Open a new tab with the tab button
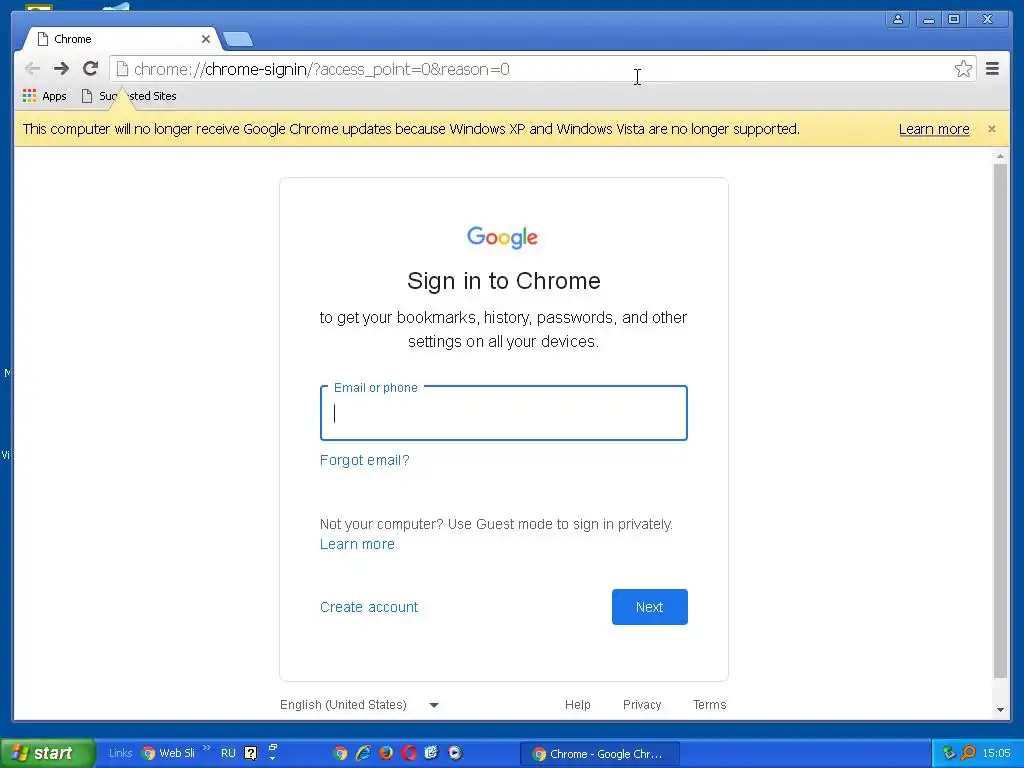 (238, 40)
